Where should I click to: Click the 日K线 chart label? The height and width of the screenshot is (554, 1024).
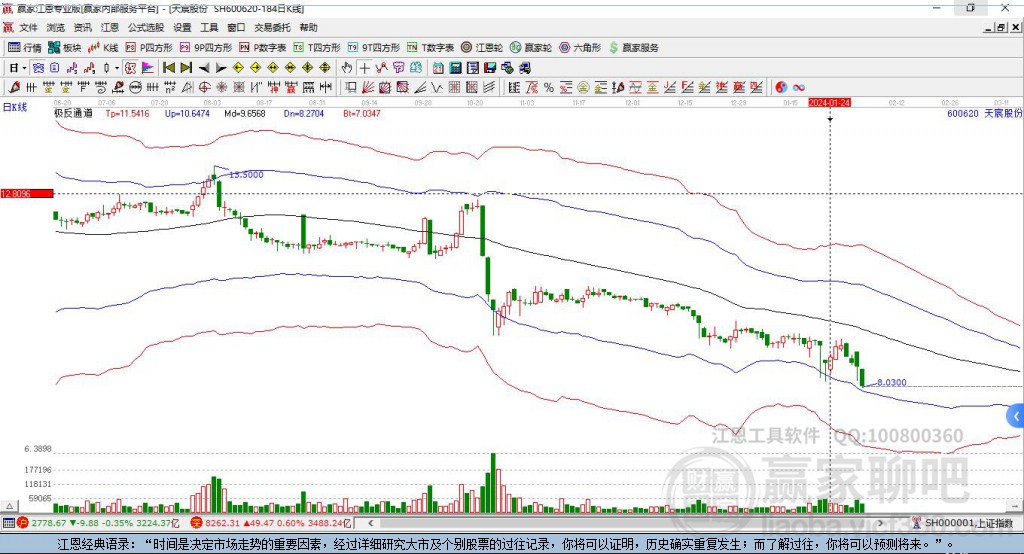click(15, 108)
